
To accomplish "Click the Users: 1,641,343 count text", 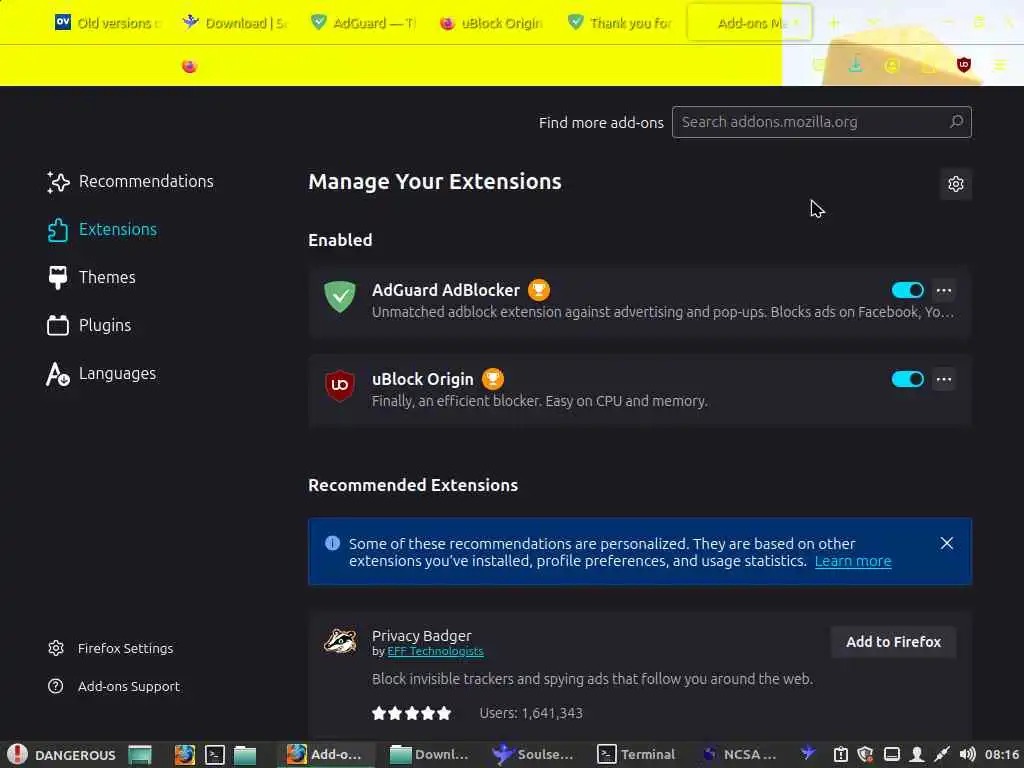I will (x=531, y=713).
